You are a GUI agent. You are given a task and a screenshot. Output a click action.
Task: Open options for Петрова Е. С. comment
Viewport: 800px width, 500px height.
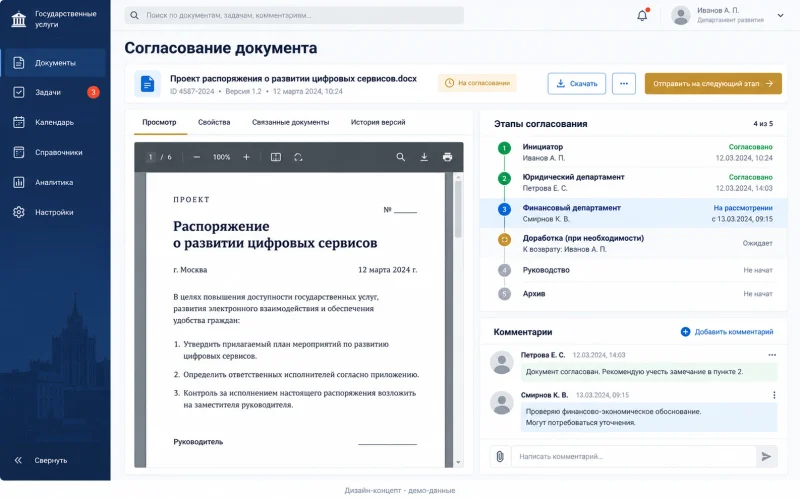tap(772, 355)
